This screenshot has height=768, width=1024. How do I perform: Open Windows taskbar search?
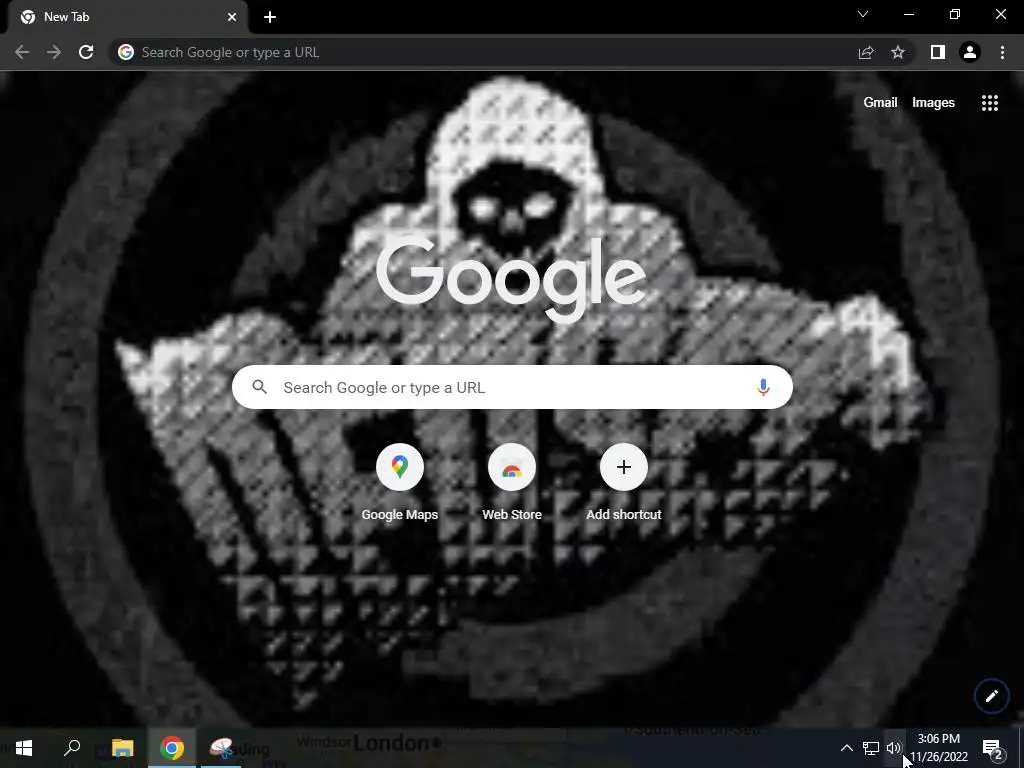click(72, 748)
